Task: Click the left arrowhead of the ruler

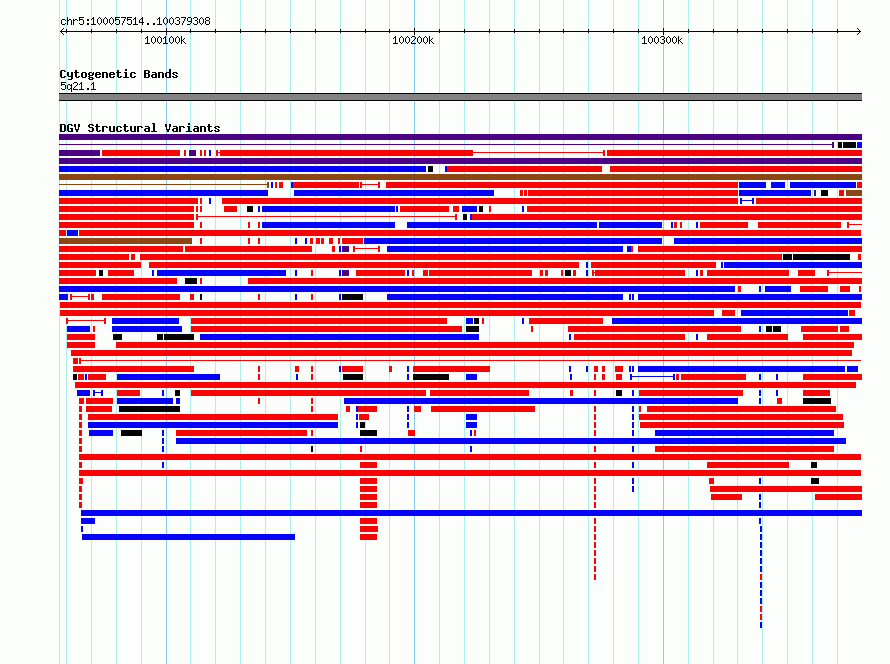Action: (62, 31)
